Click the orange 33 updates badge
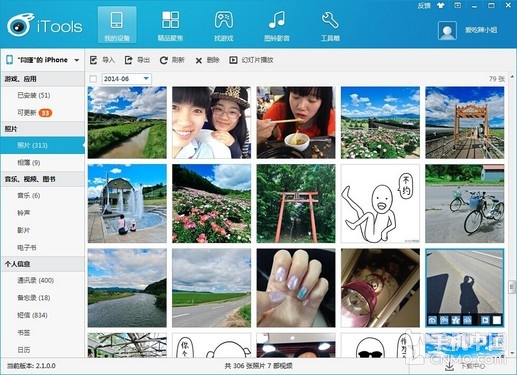 point(45,113)
